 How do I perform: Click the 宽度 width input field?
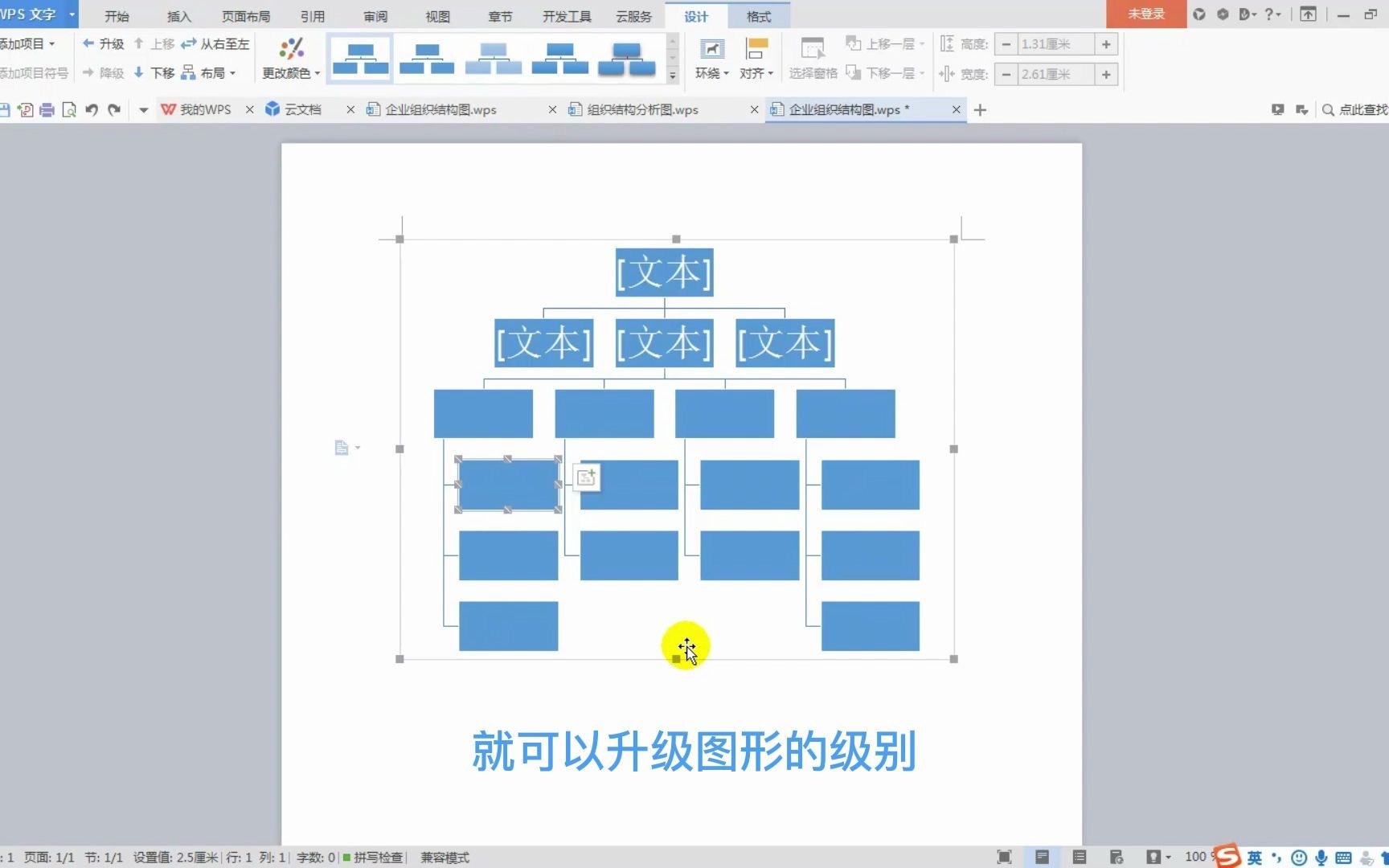[x=1055, y=74]
